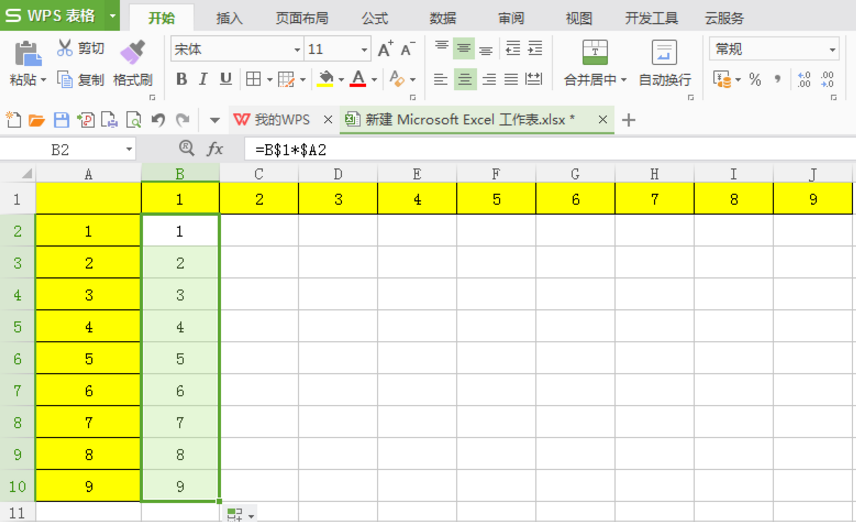Screen dimensions: 856x522
Task: Expand the borders dropdown arrow
Action: point(269,80)
